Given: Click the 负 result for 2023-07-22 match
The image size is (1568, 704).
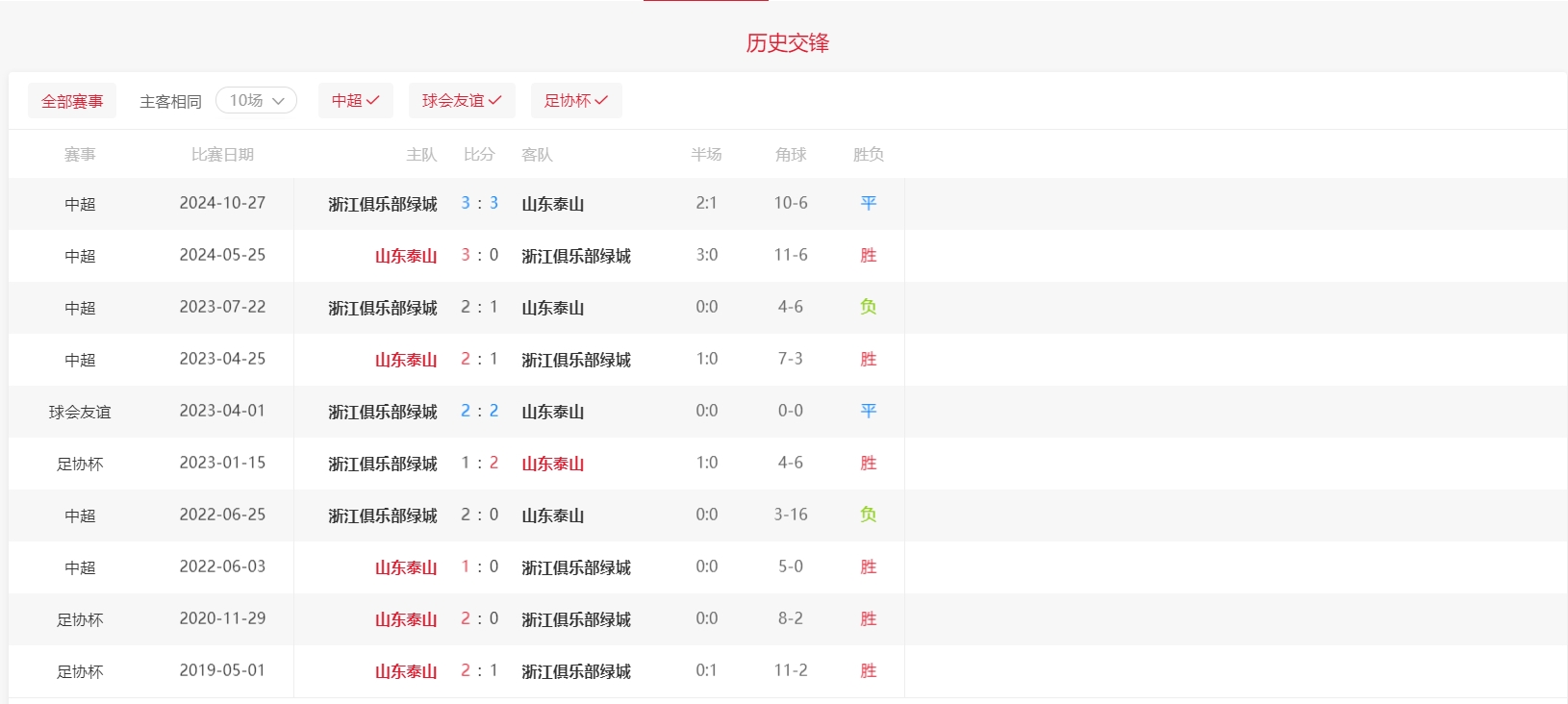Looking at the screenshot, I should tap(868, 307).
